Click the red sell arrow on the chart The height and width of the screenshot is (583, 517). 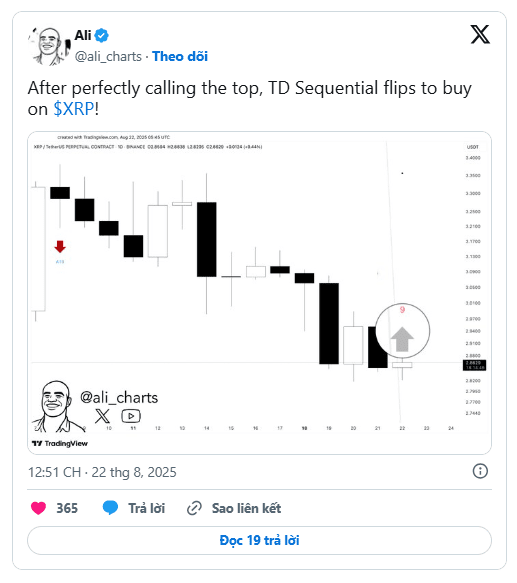pos(60,247)
